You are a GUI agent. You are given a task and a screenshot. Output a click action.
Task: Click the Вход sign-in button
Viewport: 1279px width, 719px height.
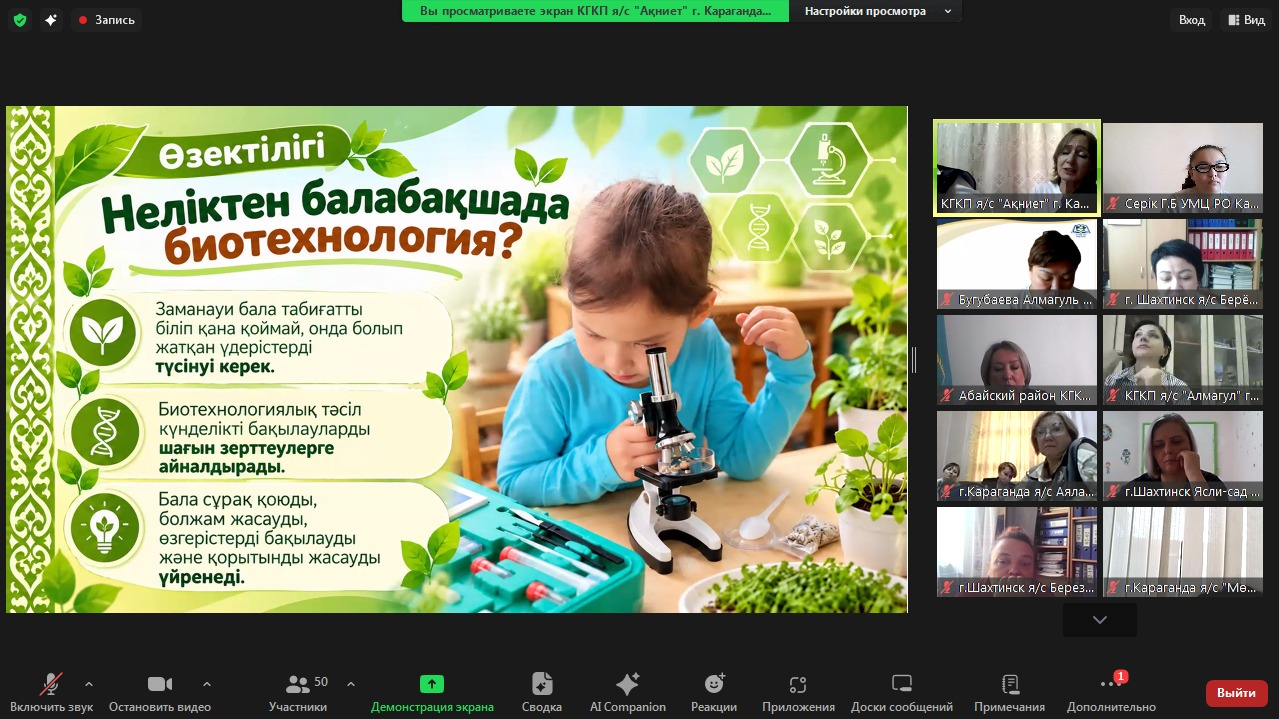pos(1192,20)
